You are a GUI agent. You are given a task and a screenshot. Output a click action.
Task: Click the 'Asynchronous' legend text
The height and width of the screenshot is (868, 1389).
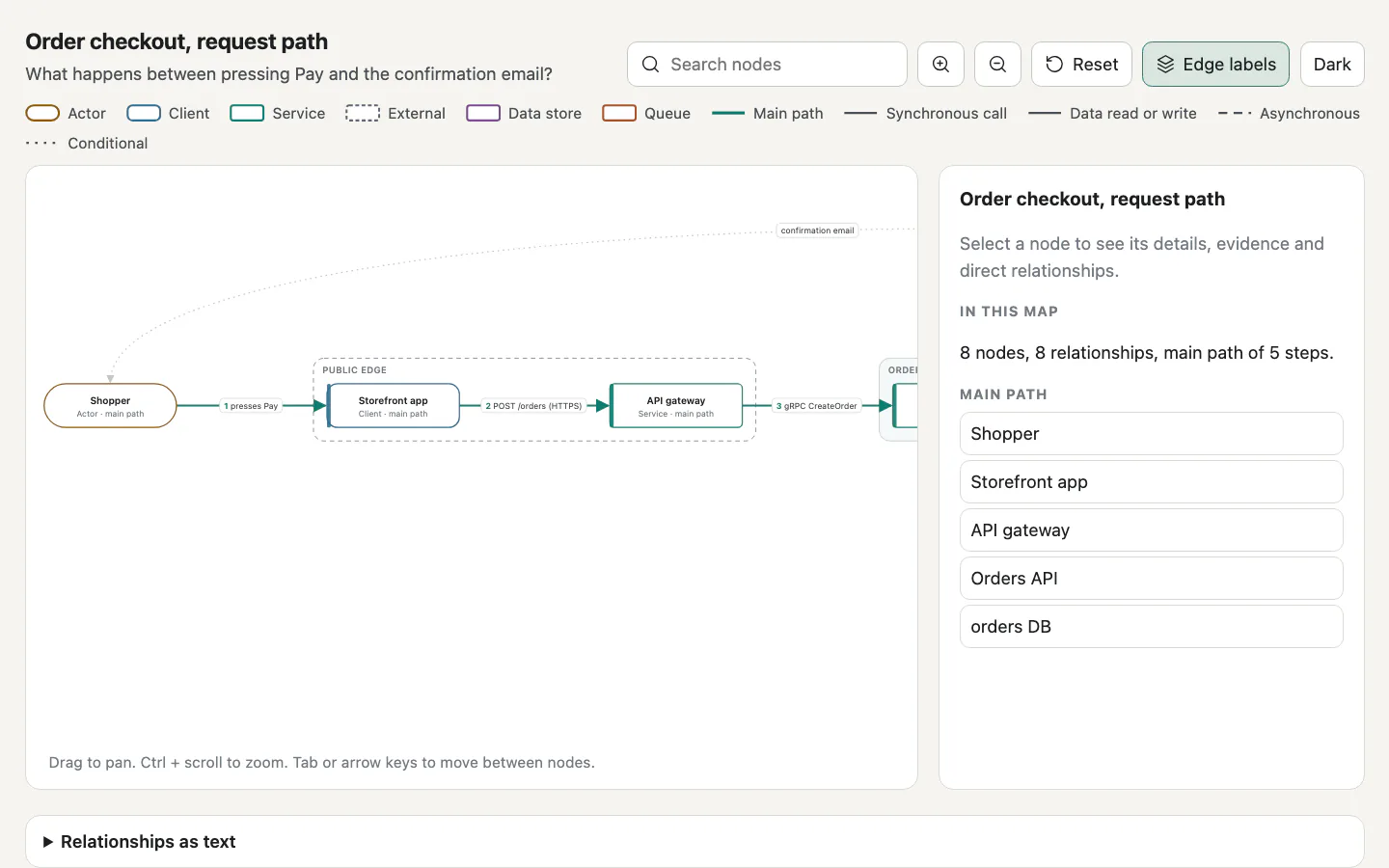tap(1310, 114)
